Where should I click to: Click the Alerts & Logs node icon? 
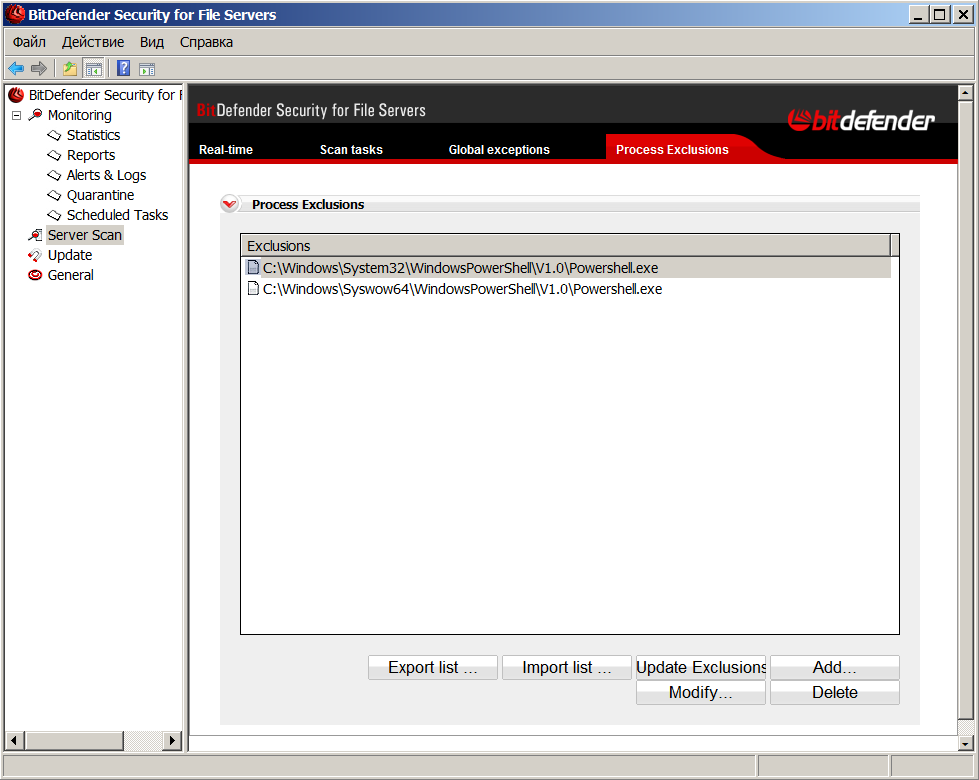54,175
